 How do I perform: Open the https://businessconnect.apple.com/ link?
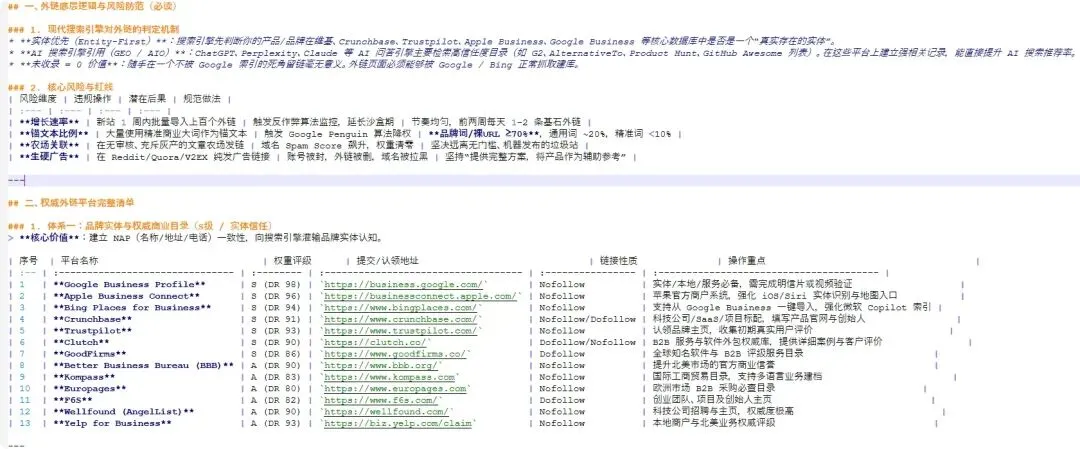point(421,296)
